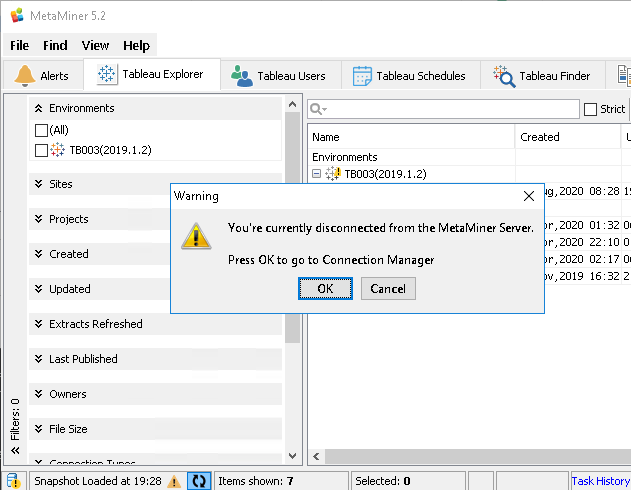Click the filter panel scroll-up arrow

[x=293, y=105]
